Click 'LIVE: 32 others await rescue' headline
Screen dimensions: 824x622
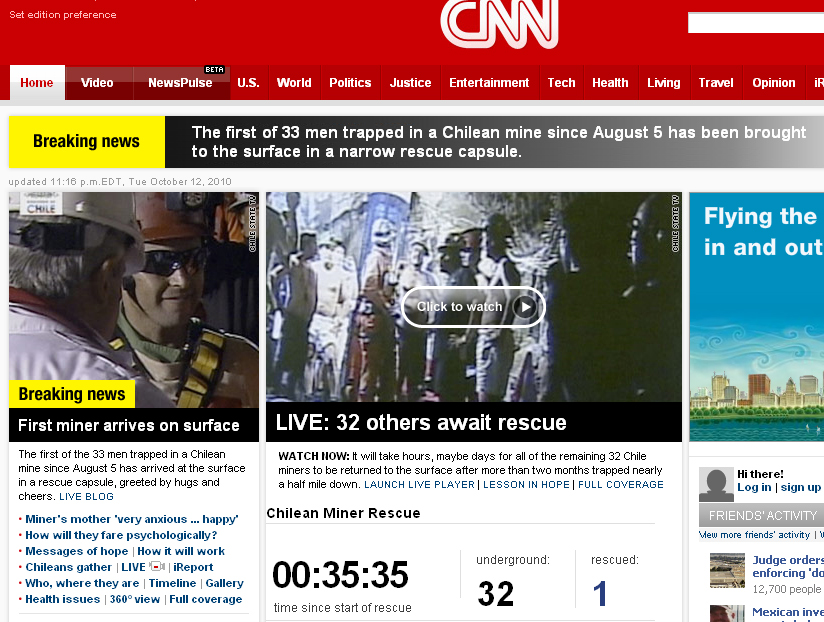coord(421,422)
